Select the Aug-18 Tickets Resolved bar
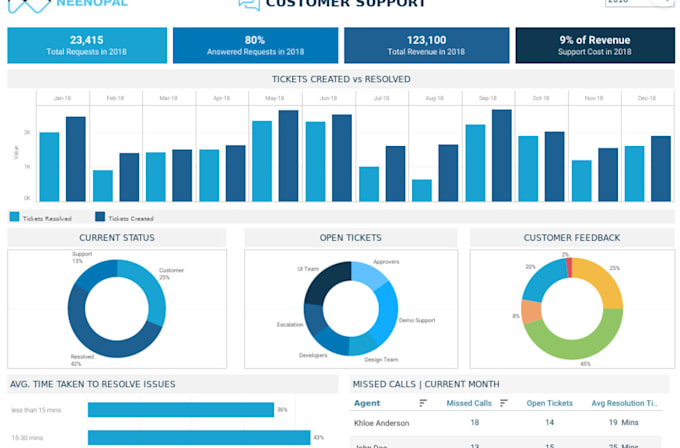The width and height of the screenshot is (680, 448). coord(422,190)
